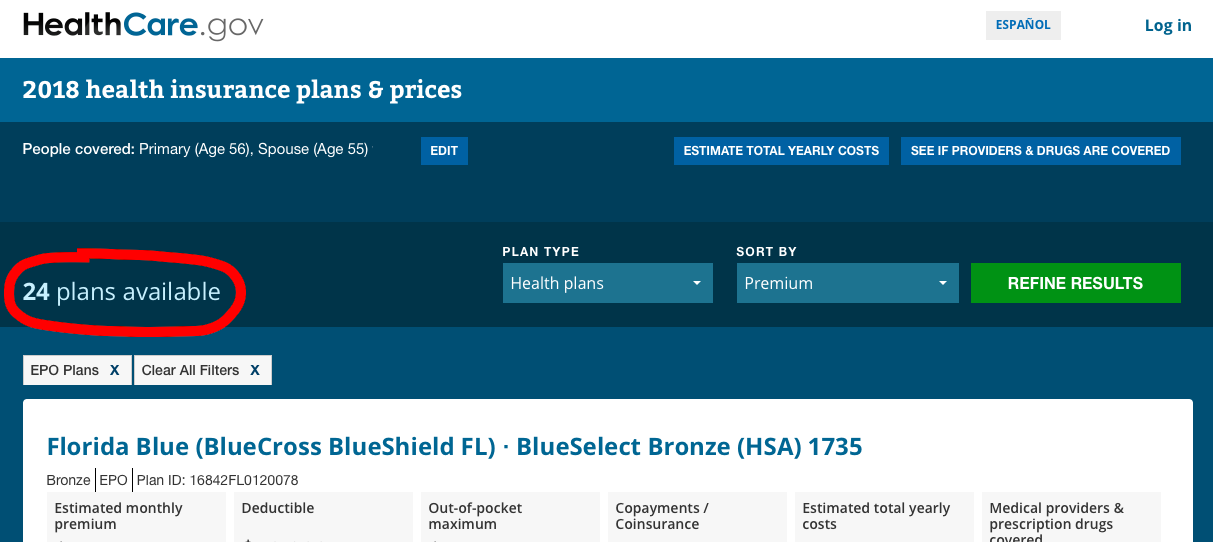
Task: Click the 24 plans available text
Action: (x=122, y=292)
